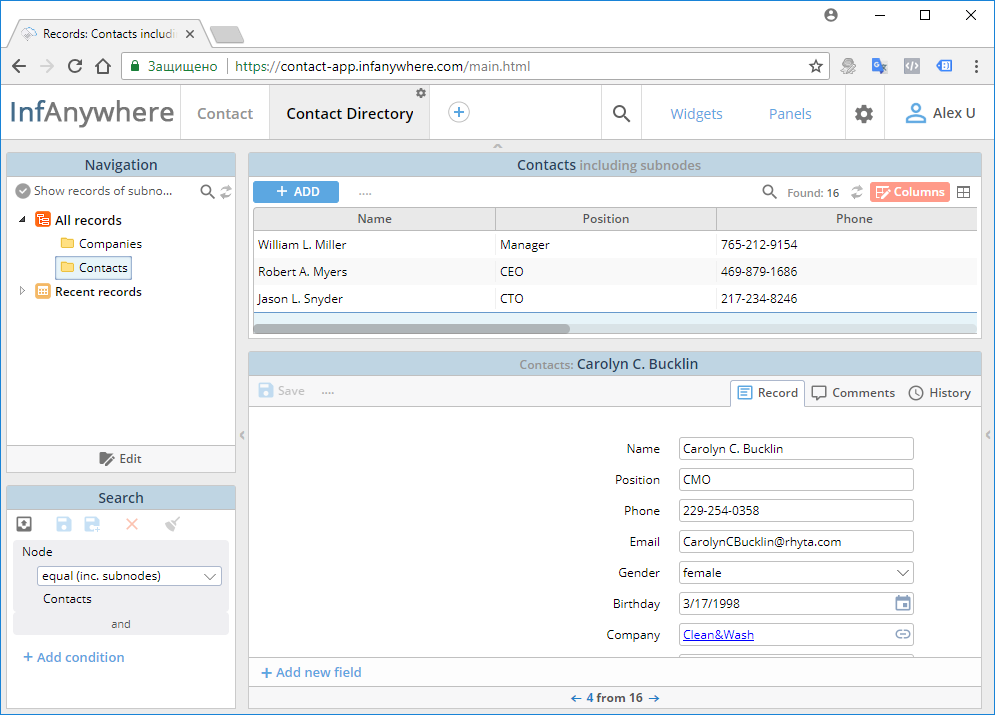Click the Email input field
Image resolution: width=995 pixels, height=715 pixels.
click(796, 542)
